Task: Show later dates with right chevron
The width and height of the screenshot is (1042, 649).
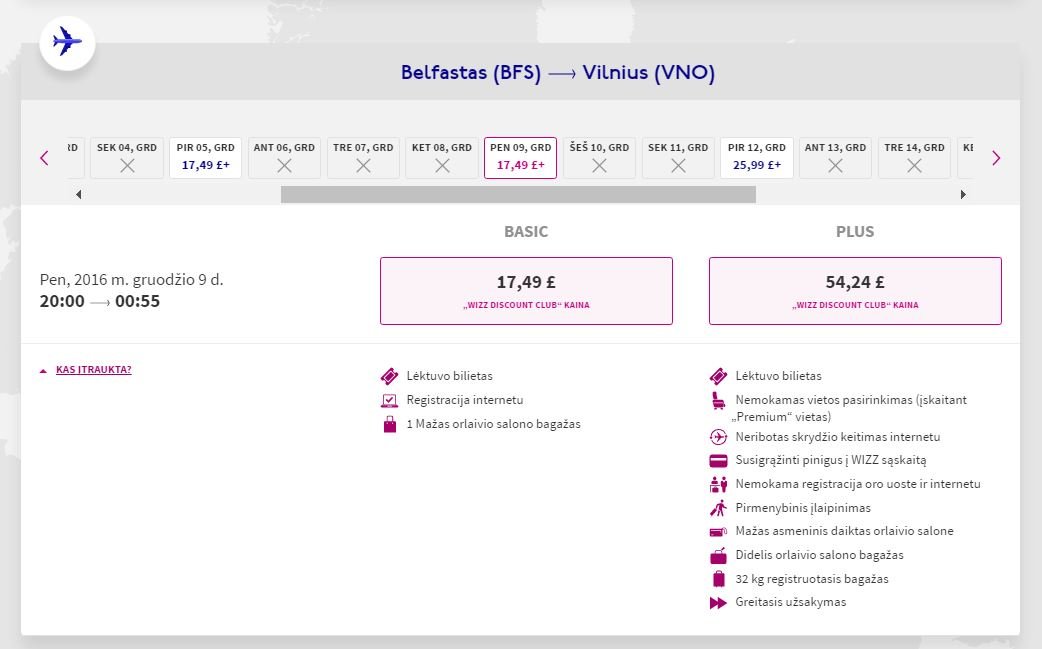Action: pos(995,158)
